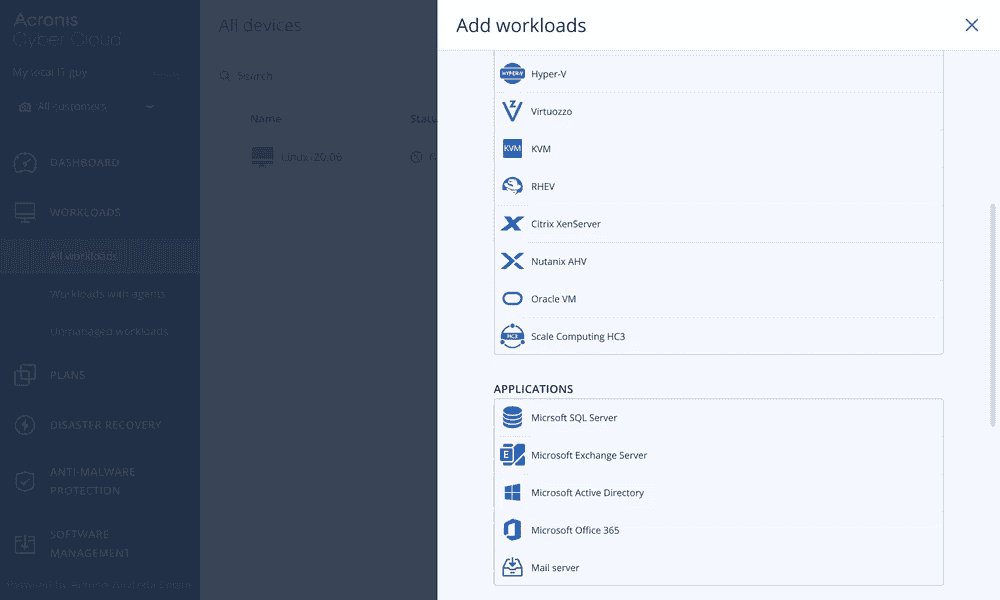Open the Dashboard menu item
This screenshot has width=1000, height=600.
coord(84,163)
